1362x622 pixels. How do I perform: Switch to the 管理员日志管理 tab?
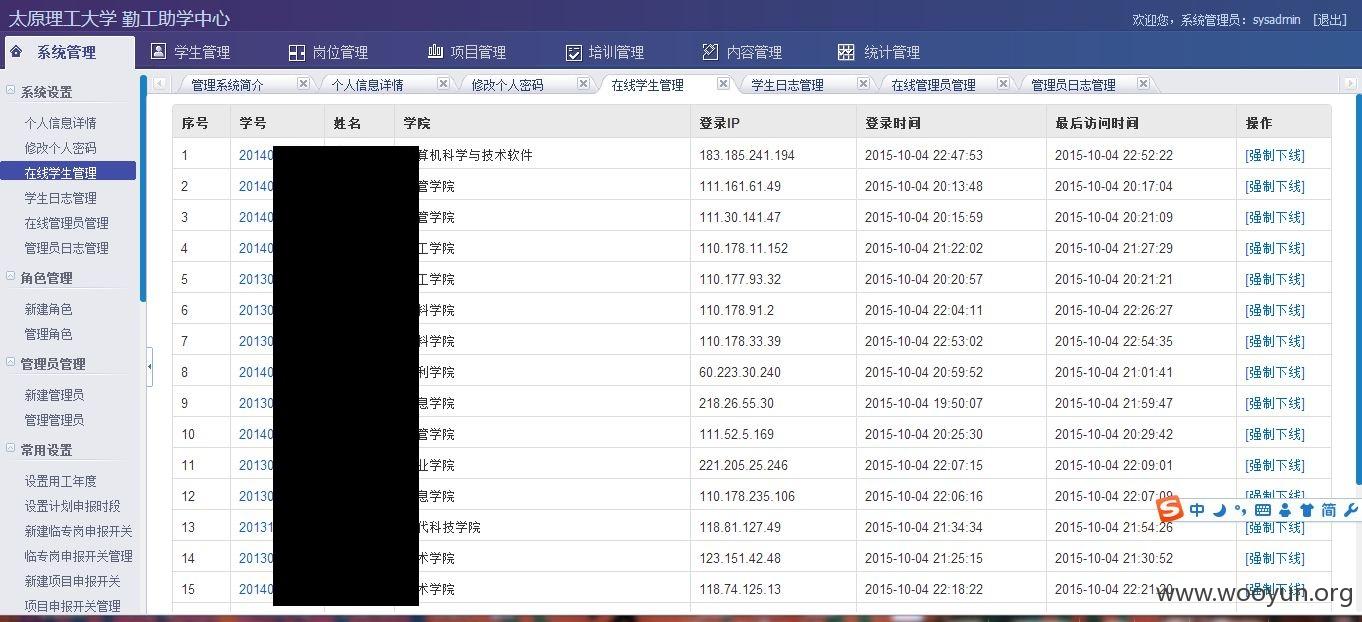1074,85
